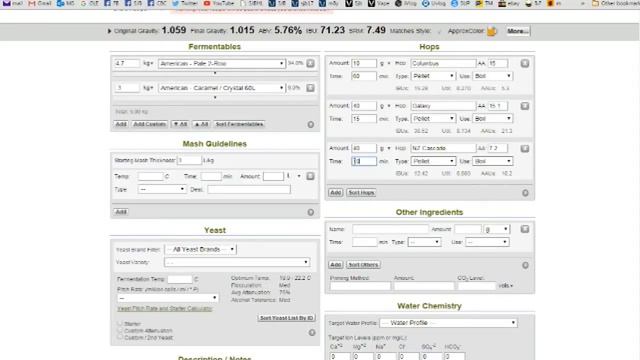The height and width of the screenshot is (360, 640).
Task: Click the beer mug ApproxColor icon
Action: [492, 31]
